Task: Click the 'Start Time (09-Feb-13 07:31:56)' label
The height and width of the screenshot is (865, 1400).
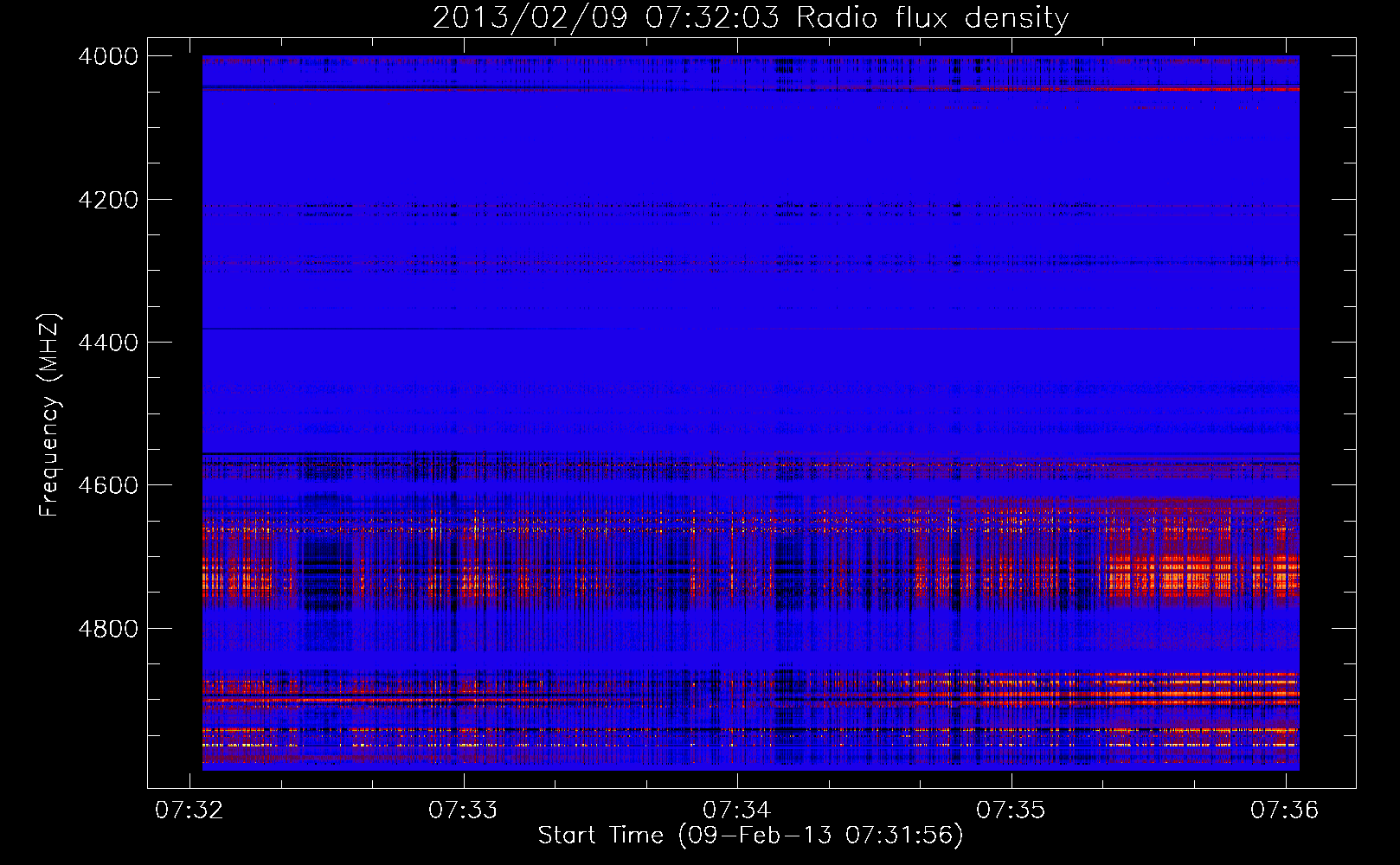Action: [x=750, y=836]
